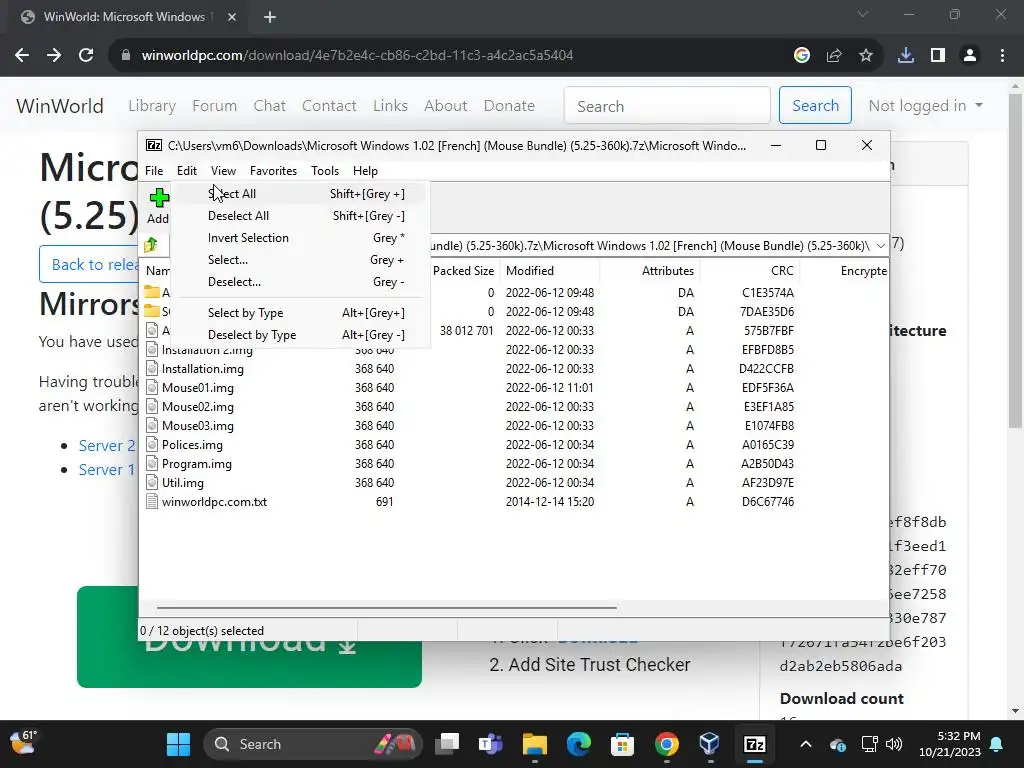Click the Mouse01.img file icon
Screen dimensions: 1024x768
[152, 387]
